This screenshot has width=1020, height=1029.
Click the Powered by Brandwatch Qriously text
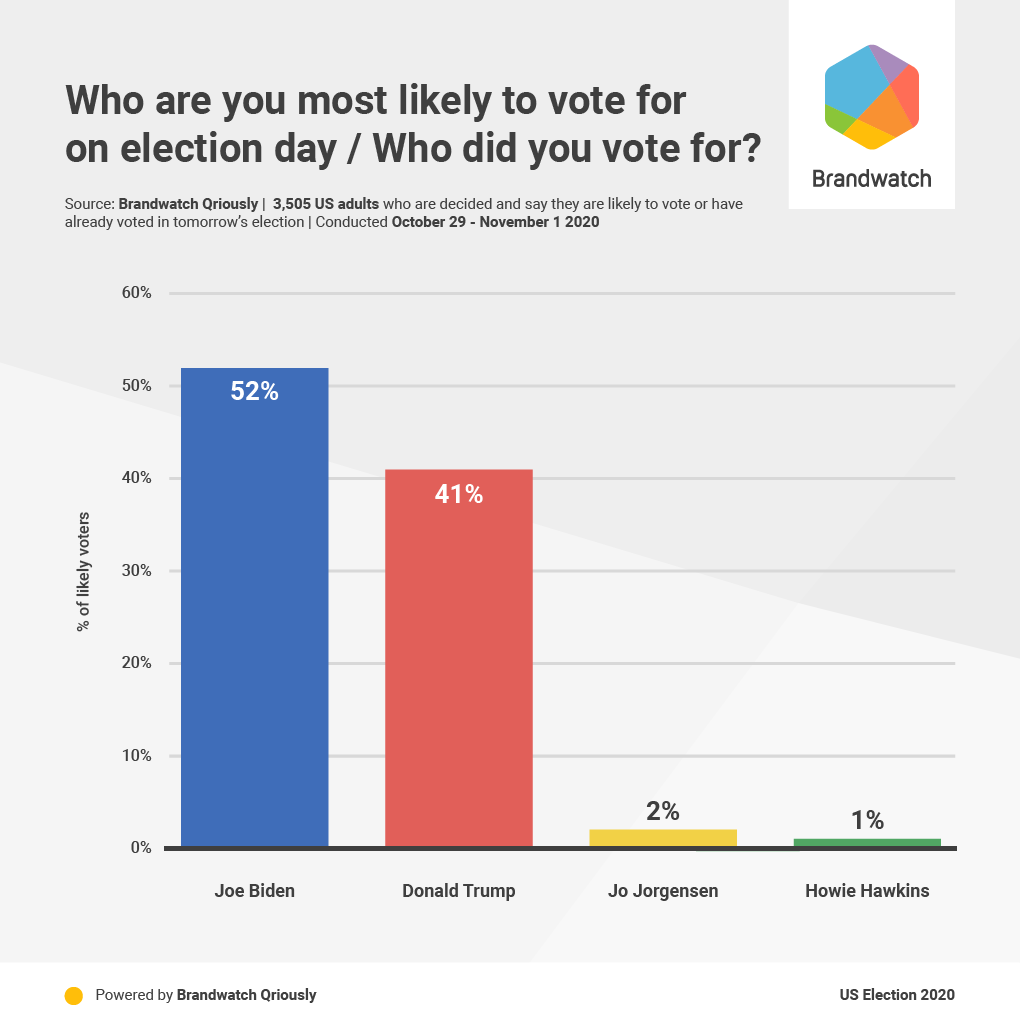point(206,995)
